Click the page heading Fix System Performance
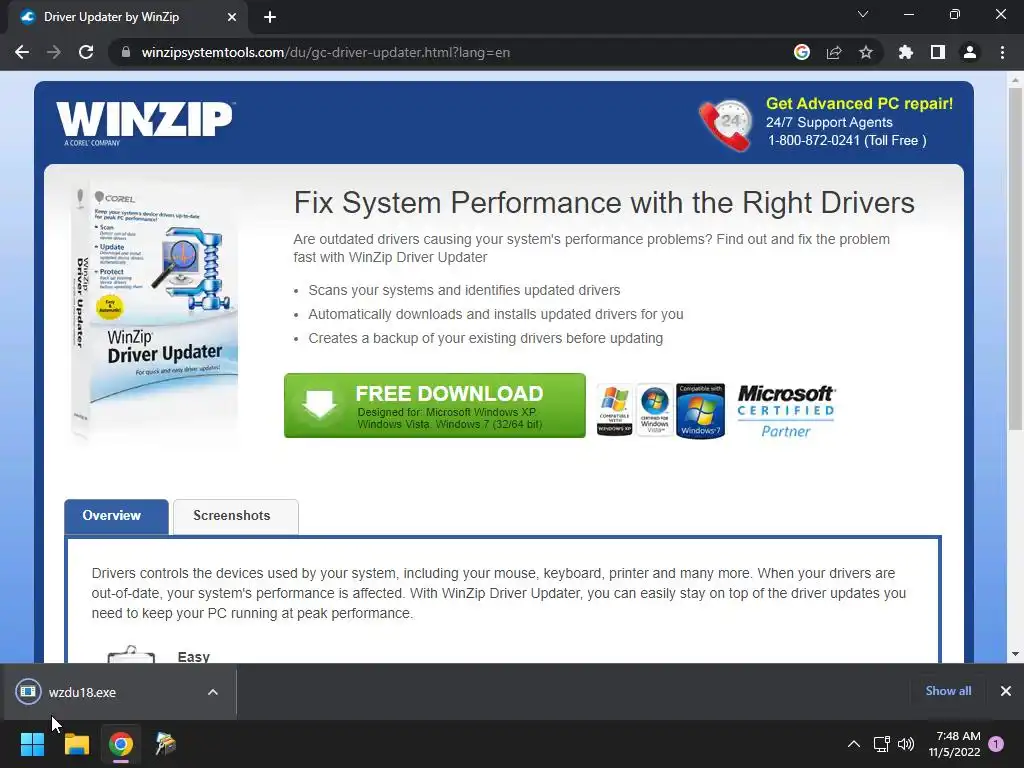1024x768 pixels. click(603, 202)
